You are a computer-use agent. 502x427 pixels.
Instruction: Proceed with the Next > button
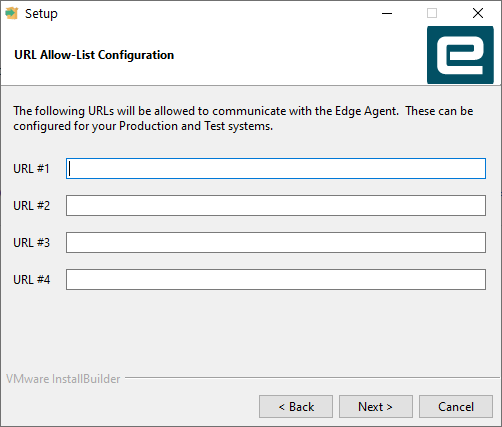tap(376, 407)
